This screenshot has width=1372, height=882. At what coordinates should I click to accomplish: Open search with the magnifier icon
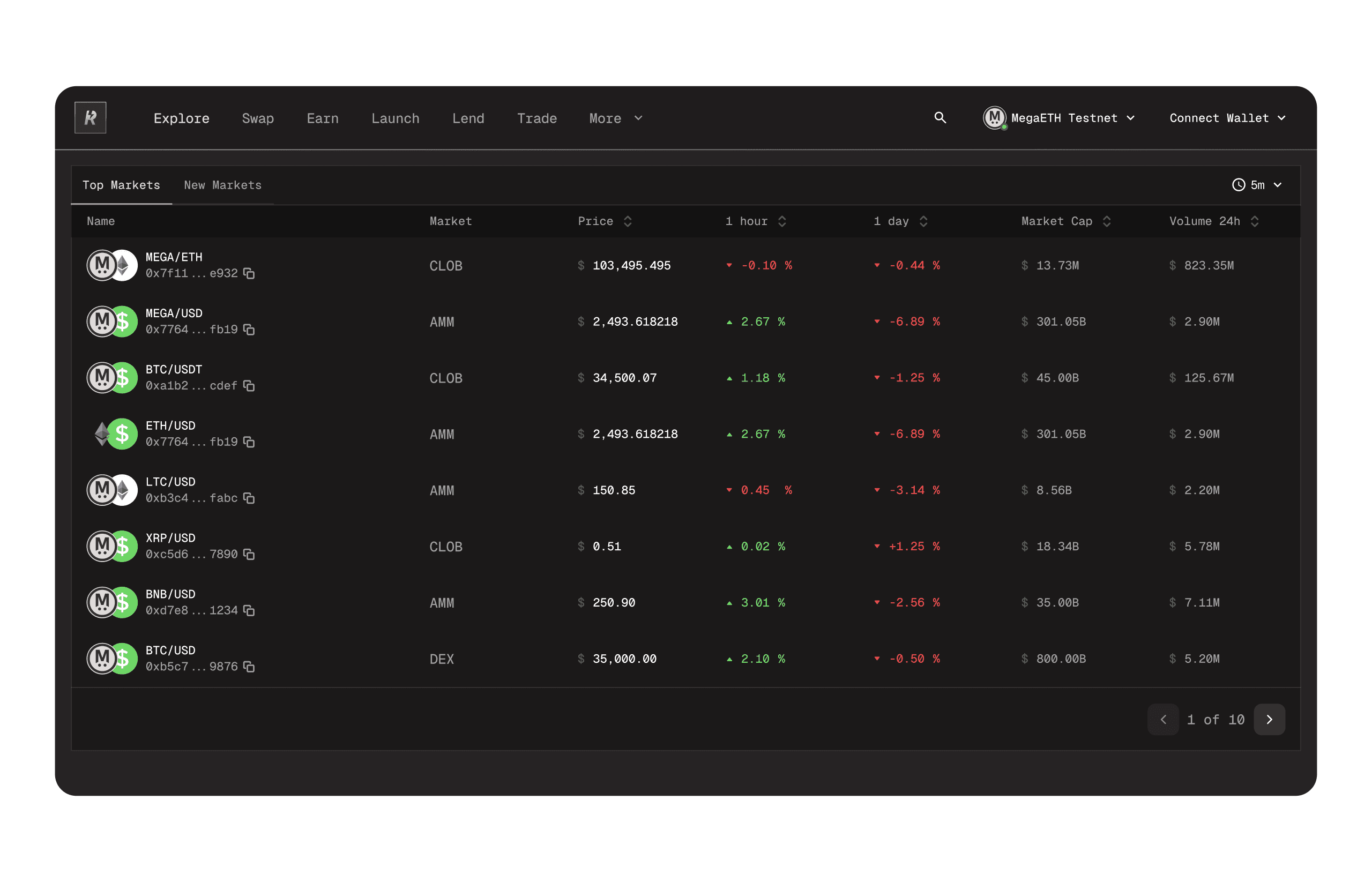pos(939,117)
